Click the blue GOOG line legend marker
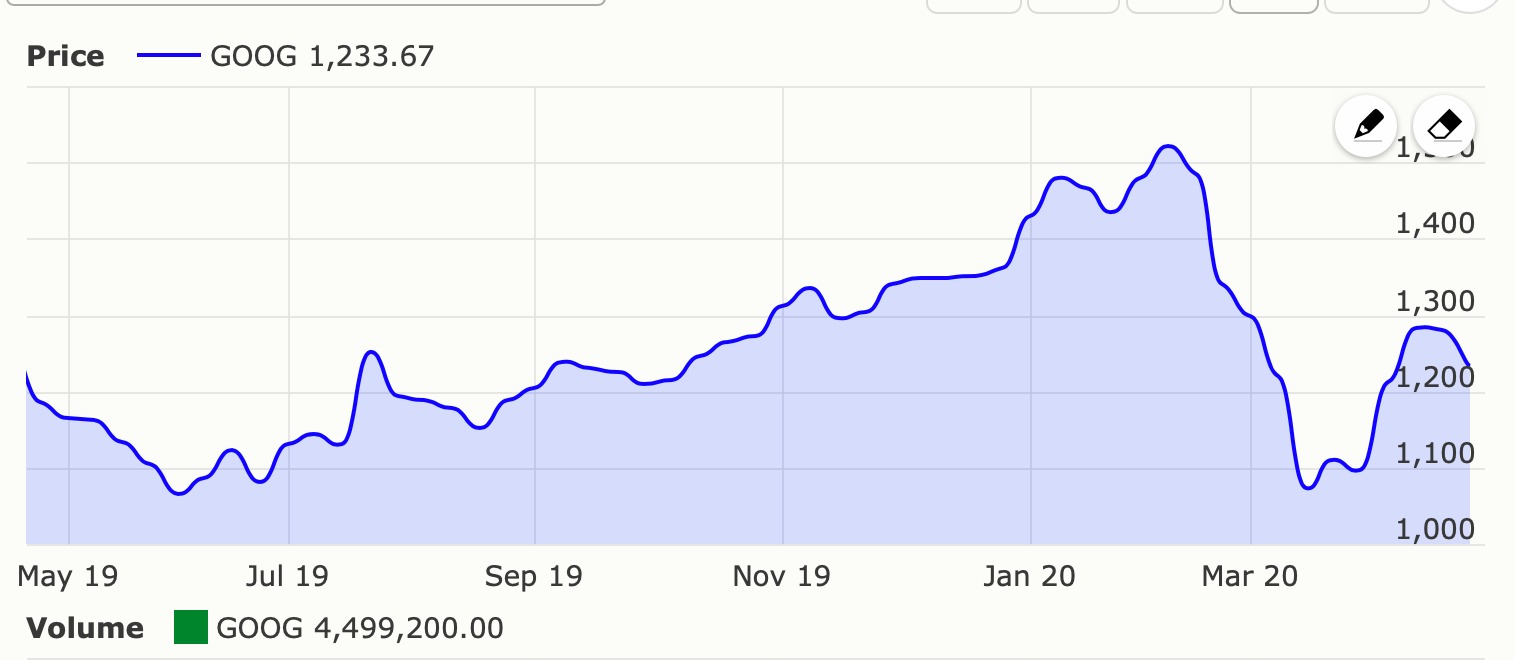This screenshot has width=1514, height=660. [170, 56]
